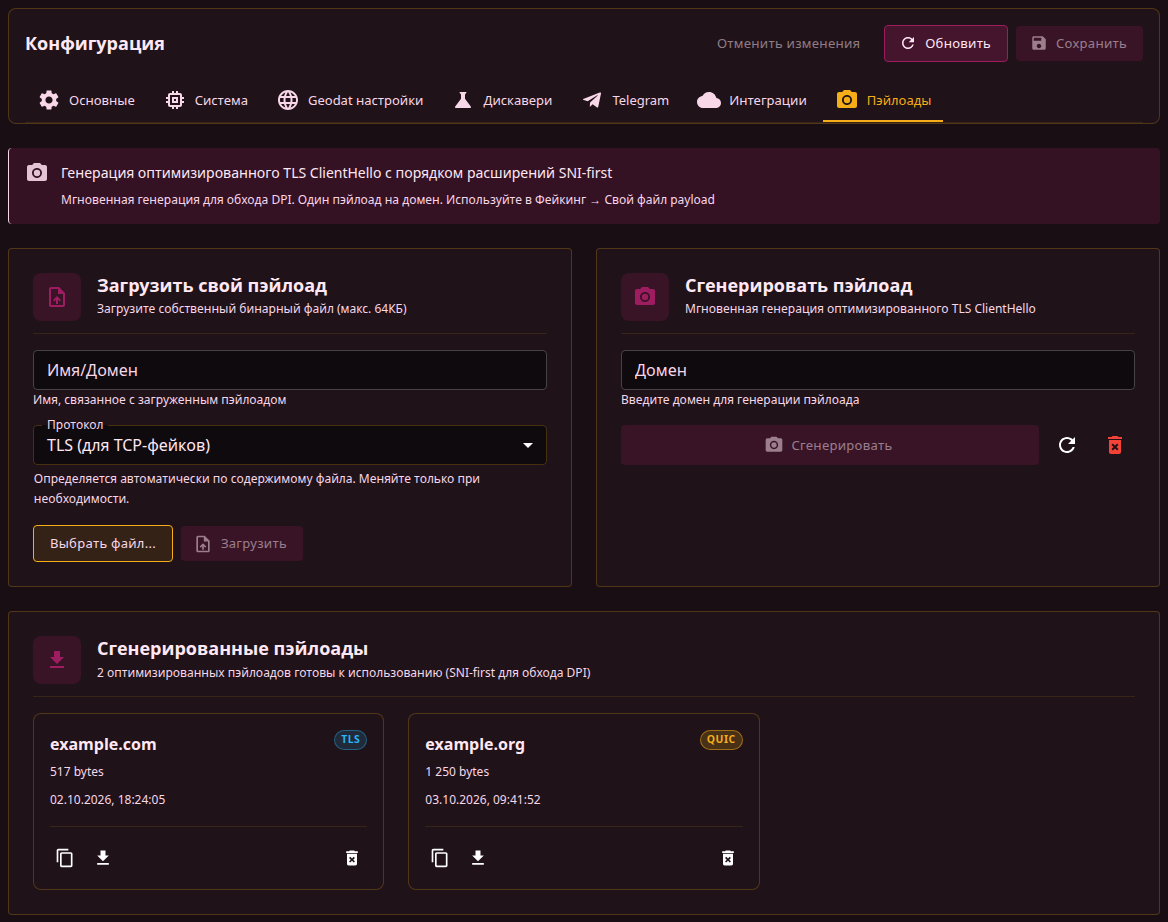Screen dimensions: 1168x922
Task: Copy the example.org payload
Action: (x=439, y=858)
